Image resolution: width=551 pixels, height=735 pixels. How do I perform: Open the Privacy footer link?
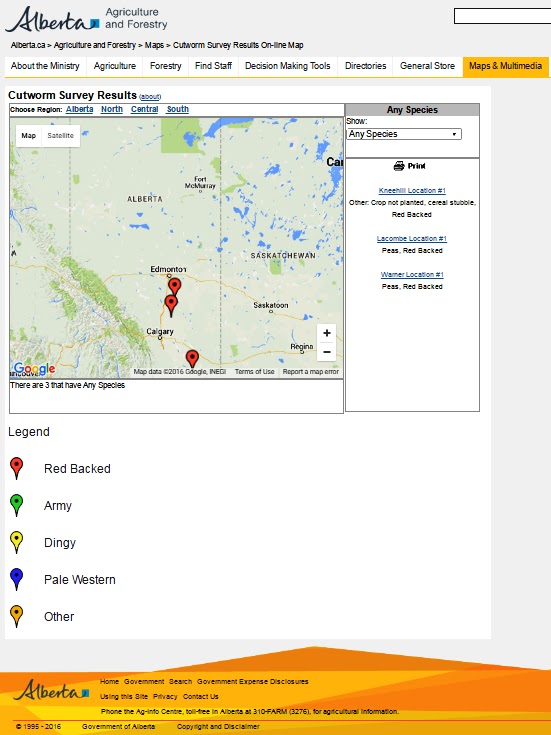tap(165, 697)
